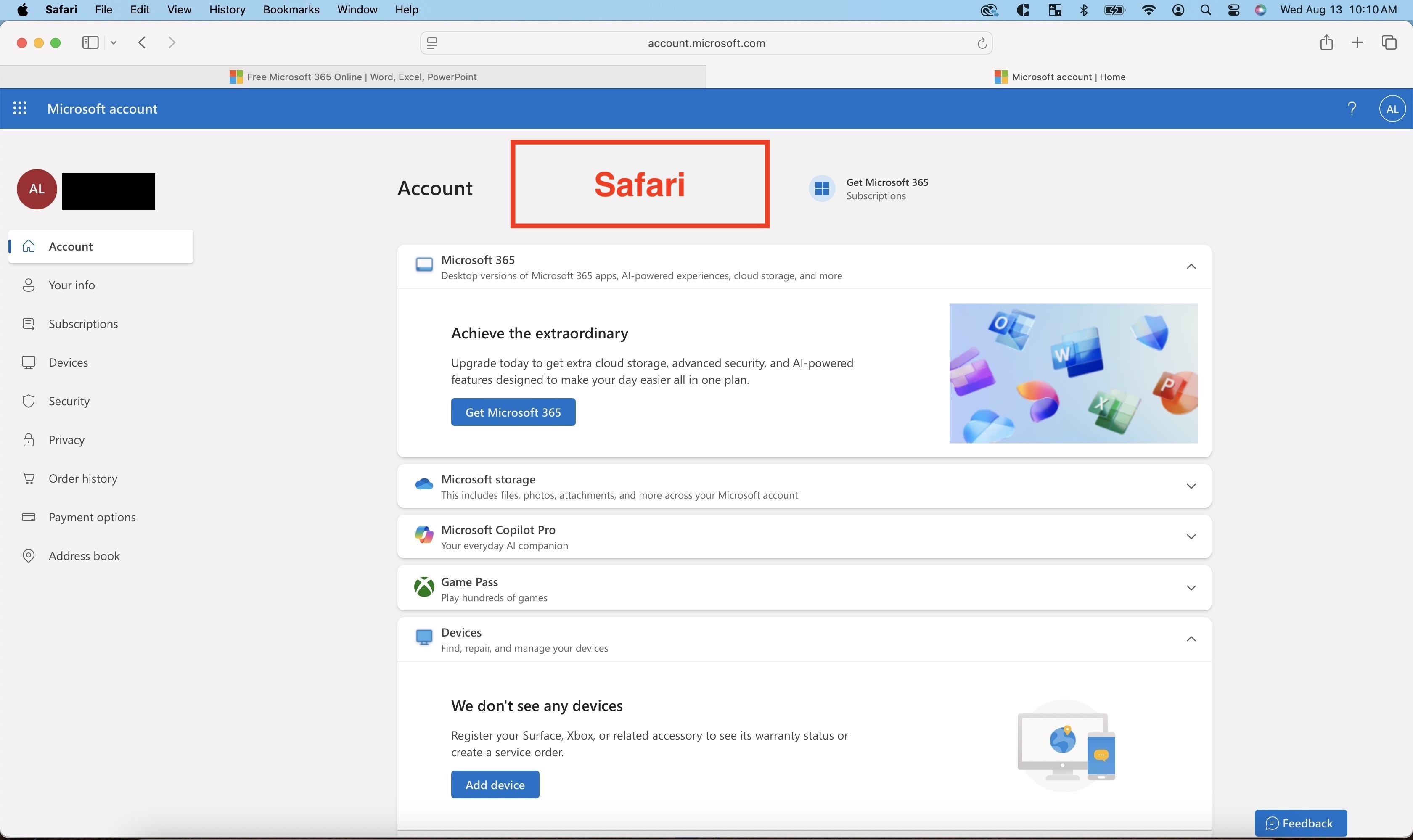Open the Bookmarks menu
The height and width of the screenshot is (840, 1413).
coord(291,10)
